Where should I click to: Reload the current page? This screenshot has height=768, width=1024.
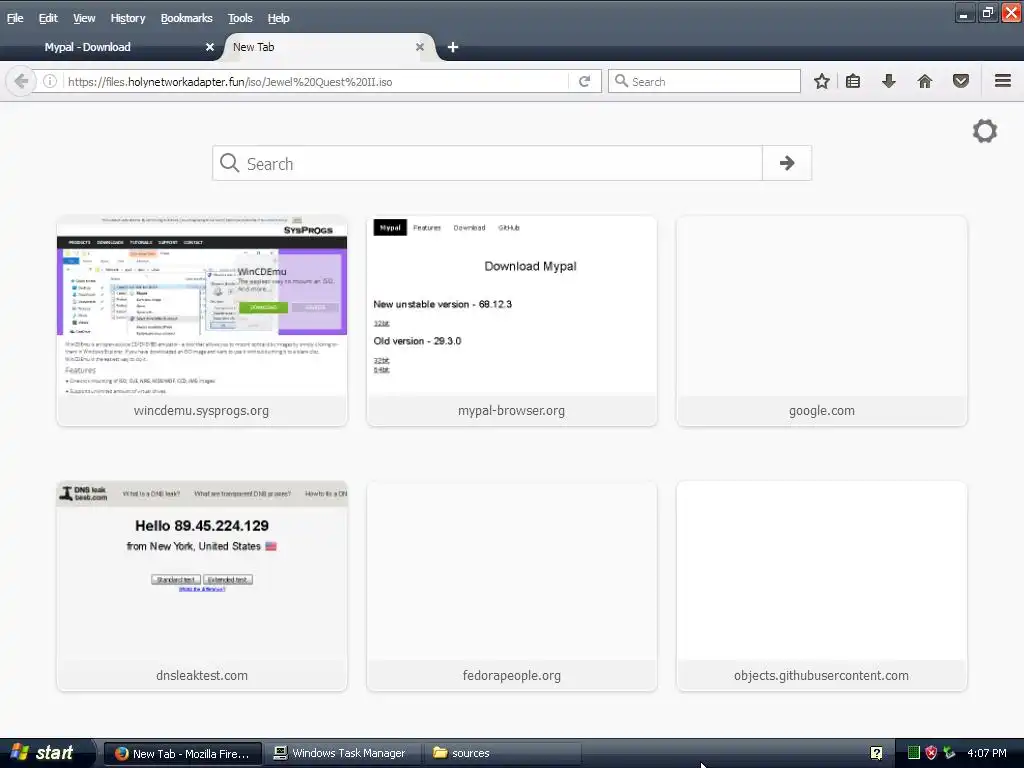click(x=584, y=82)
